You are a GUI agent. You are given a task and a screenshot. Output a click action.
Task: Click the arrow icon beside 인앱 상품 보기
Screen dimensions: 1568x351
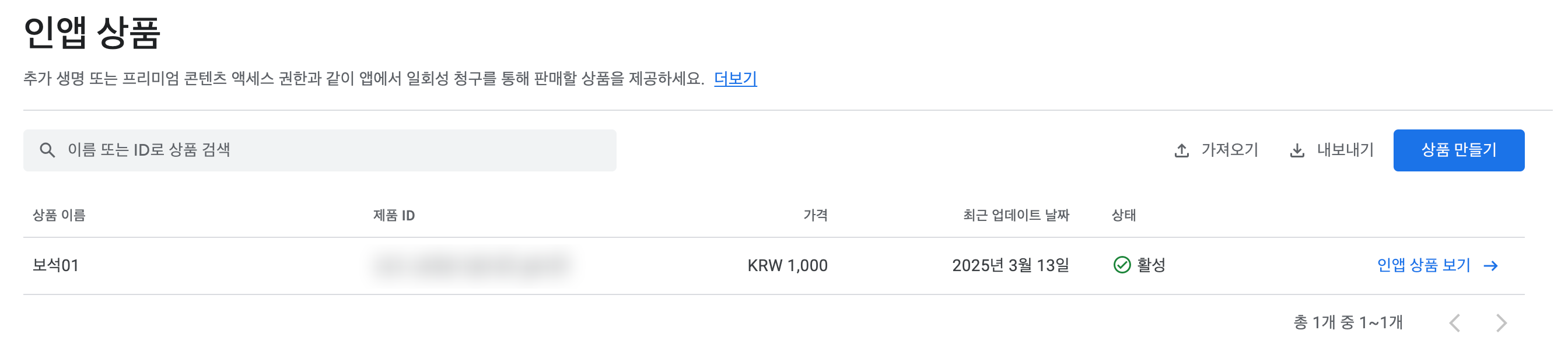pyautogui.click(x=1494, y=265)
